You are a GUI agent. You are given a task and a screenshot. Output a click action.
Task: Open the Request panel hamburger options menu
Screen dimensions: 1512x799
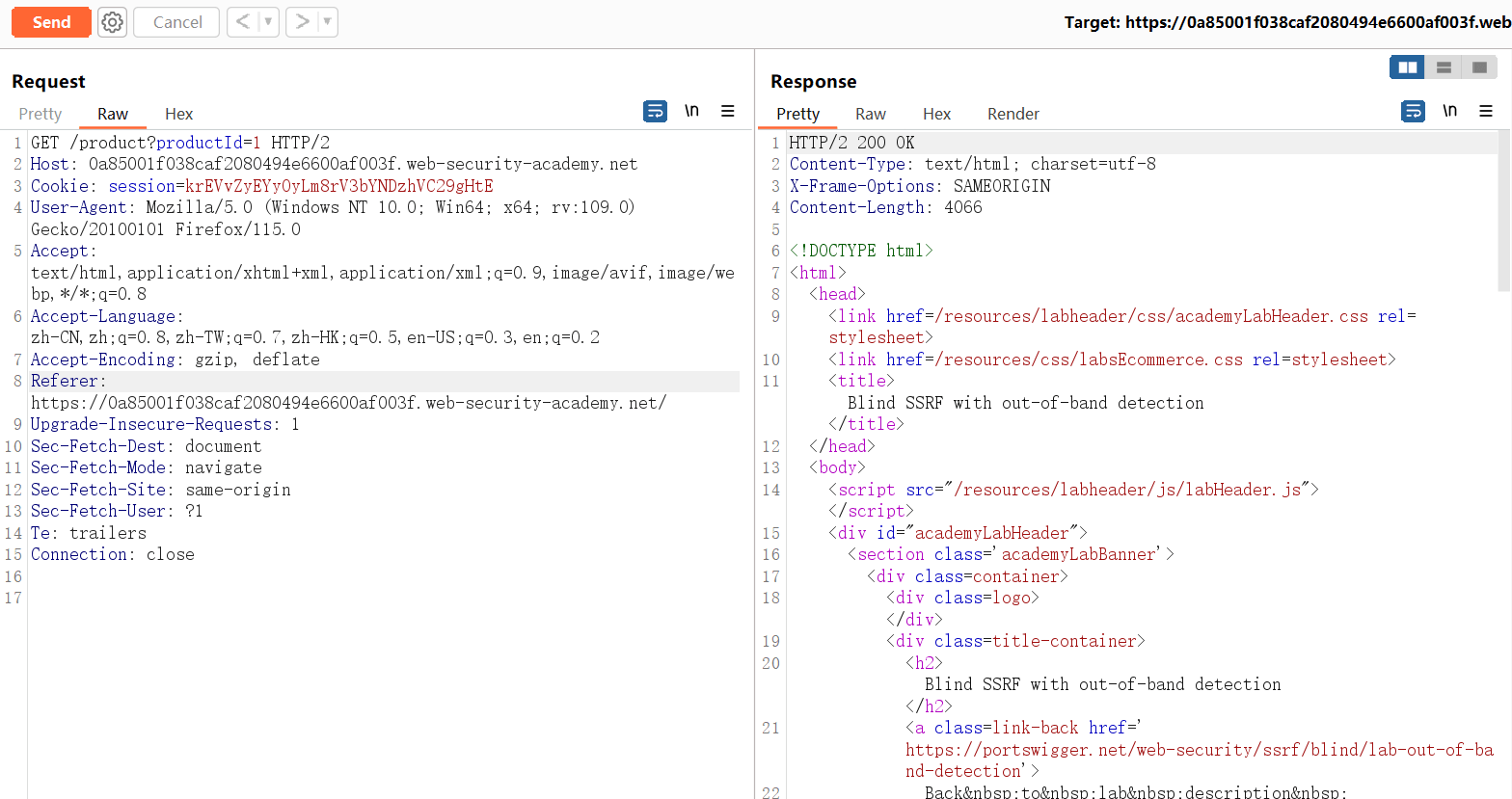point(728,112)
